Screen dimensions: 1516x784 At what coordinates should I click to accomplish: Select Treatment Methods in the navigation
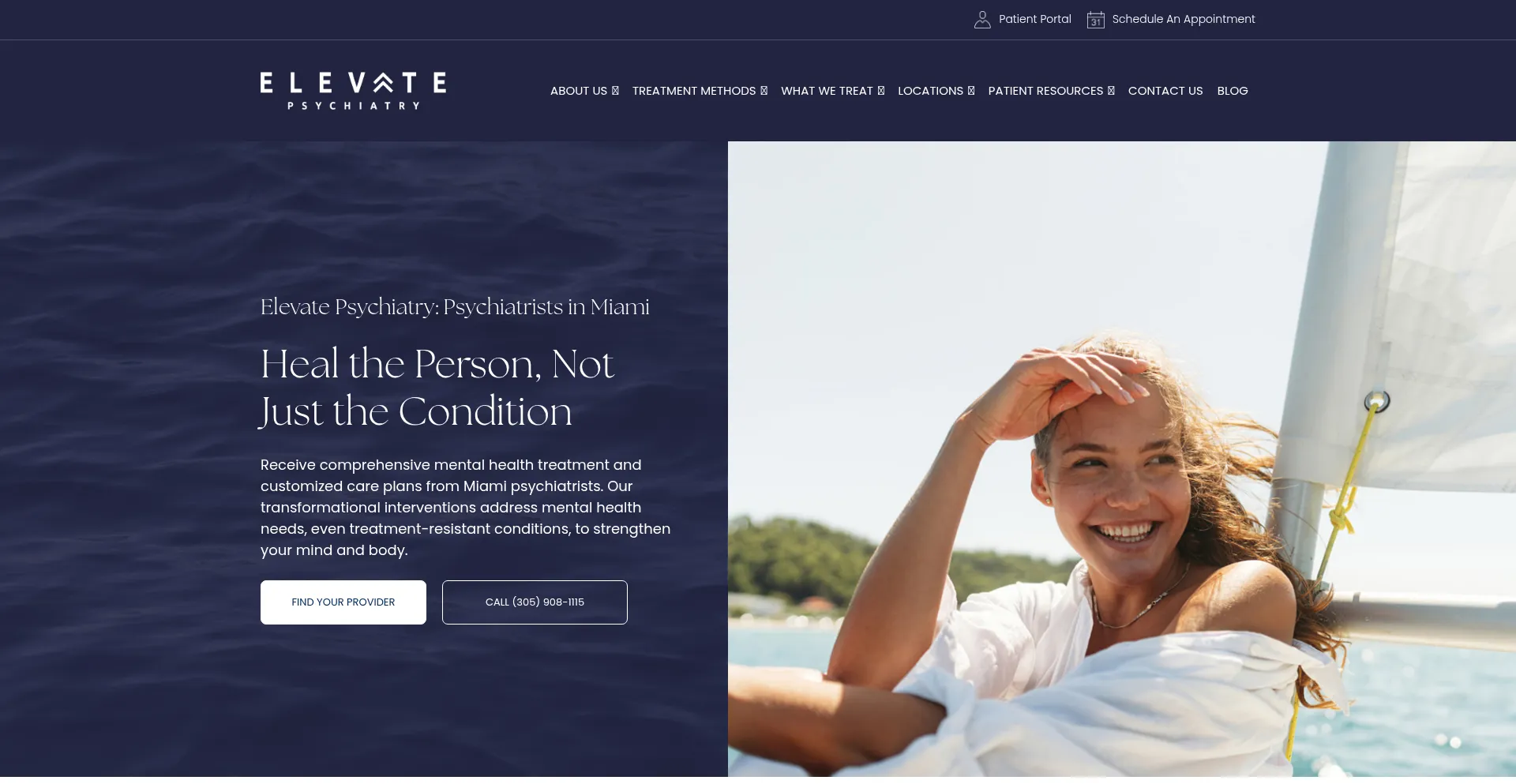coord(694,91)
